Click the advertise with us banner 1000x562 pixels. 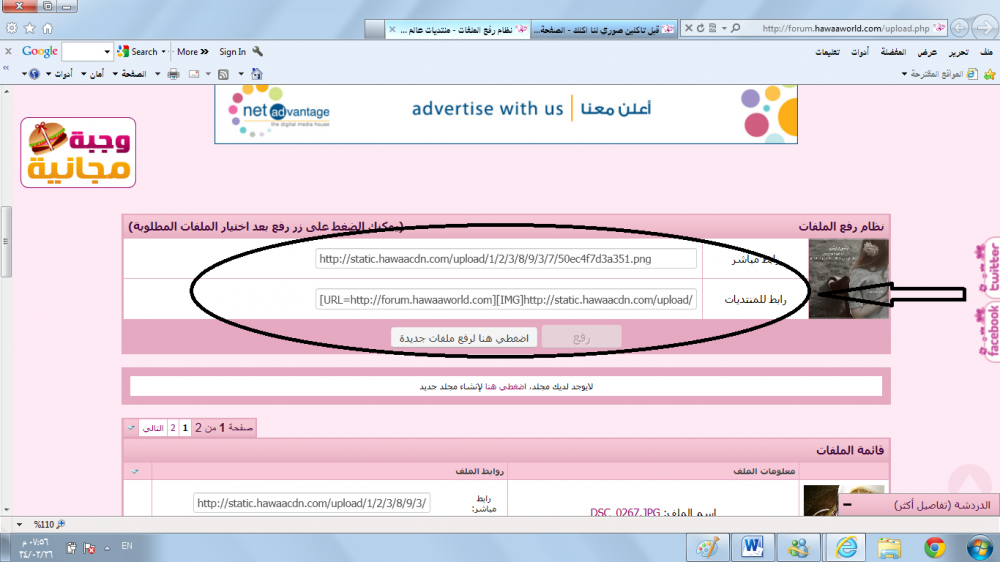(x=505, y=108)
